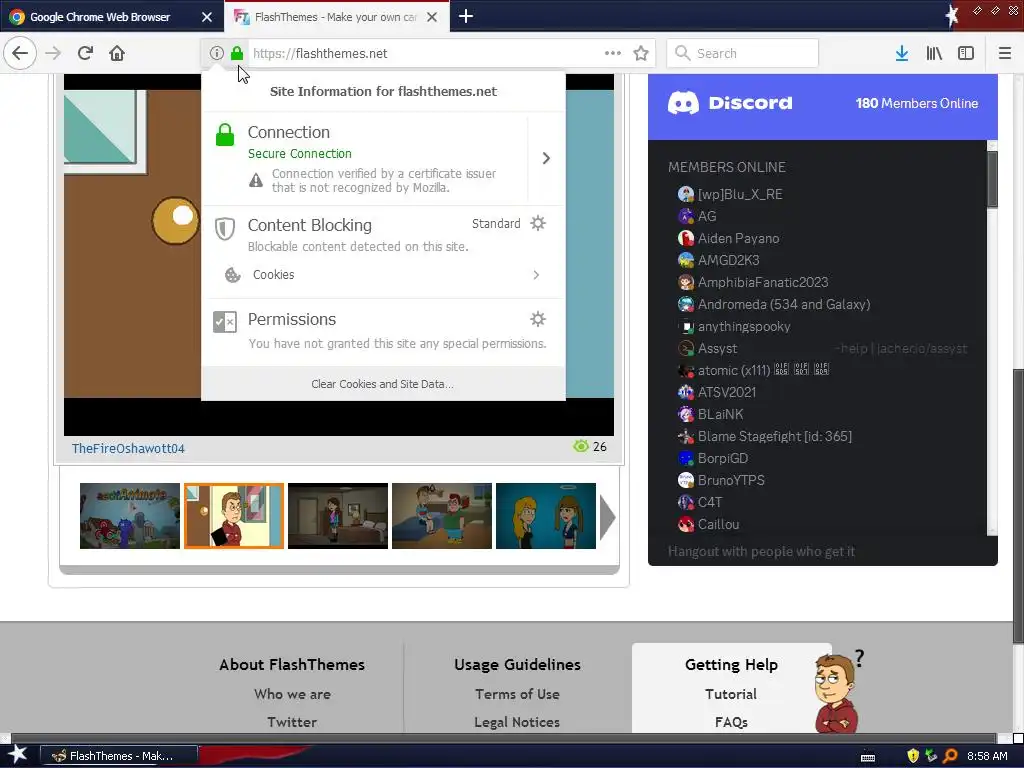
Task: Open the Legal Notices link
Action: (517, 722)
